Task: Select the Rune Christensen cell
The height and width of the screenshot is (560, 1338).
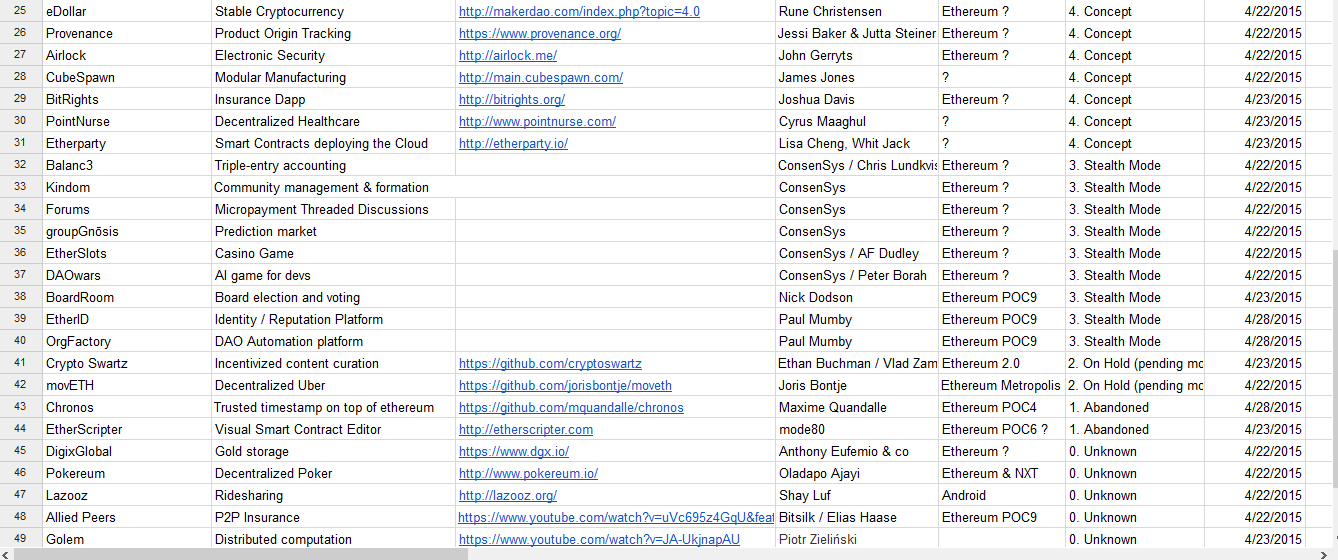Action: tap(857, 12)
